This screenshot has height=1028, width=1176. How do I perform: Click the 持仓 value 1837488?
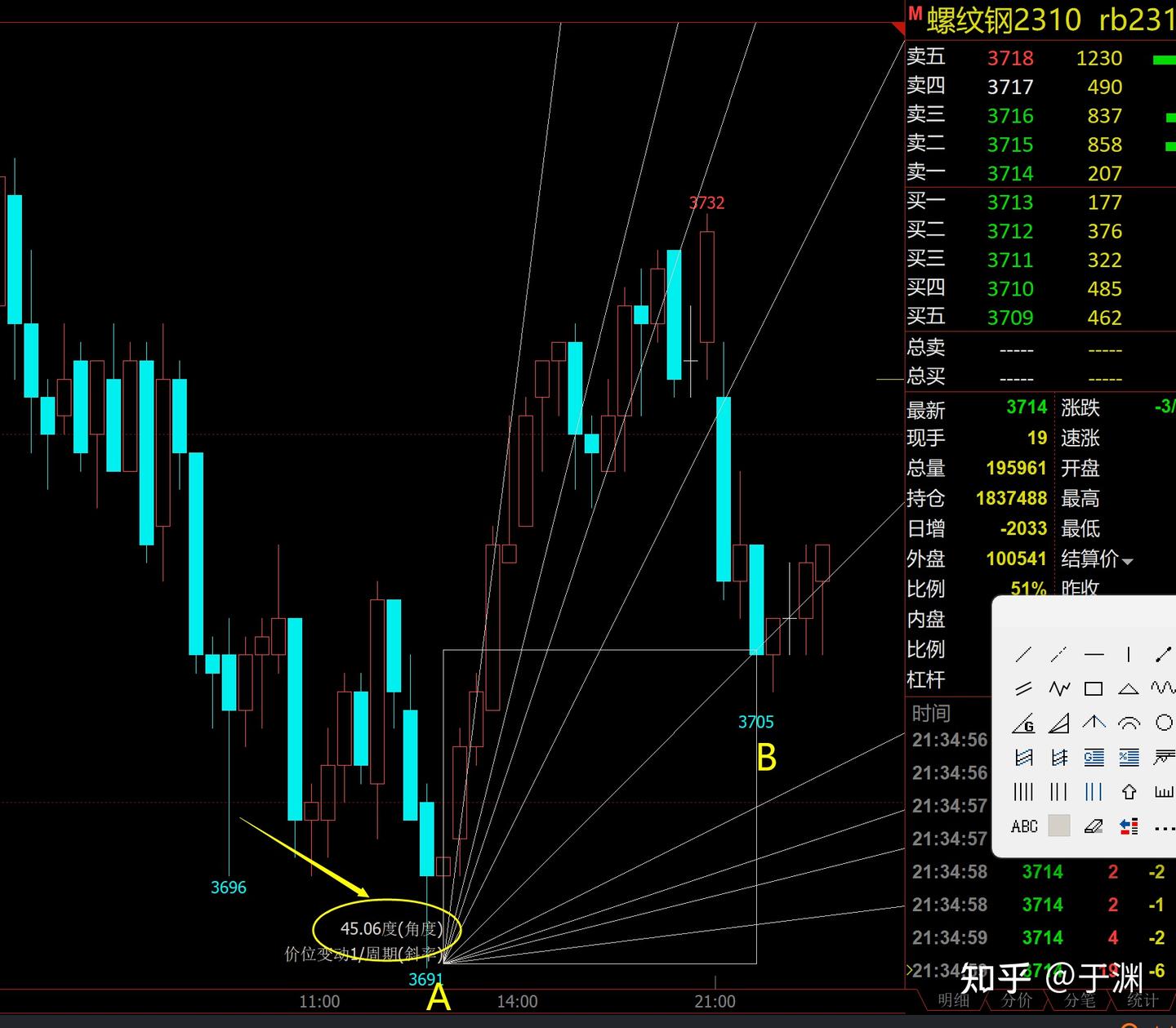1011,498
